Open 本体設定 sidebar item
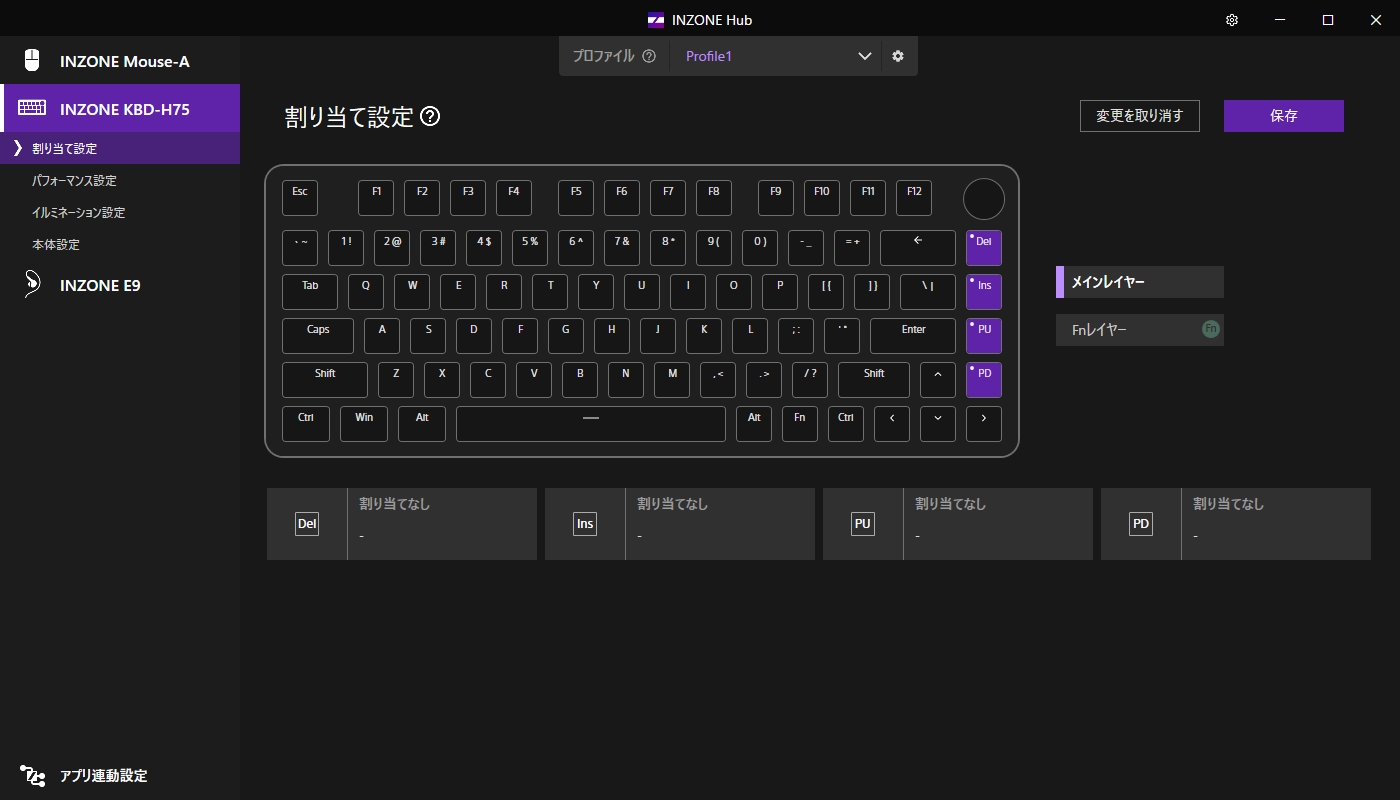Image resolution: width=1400 pixels, height=800 pixels. point(120,244)
